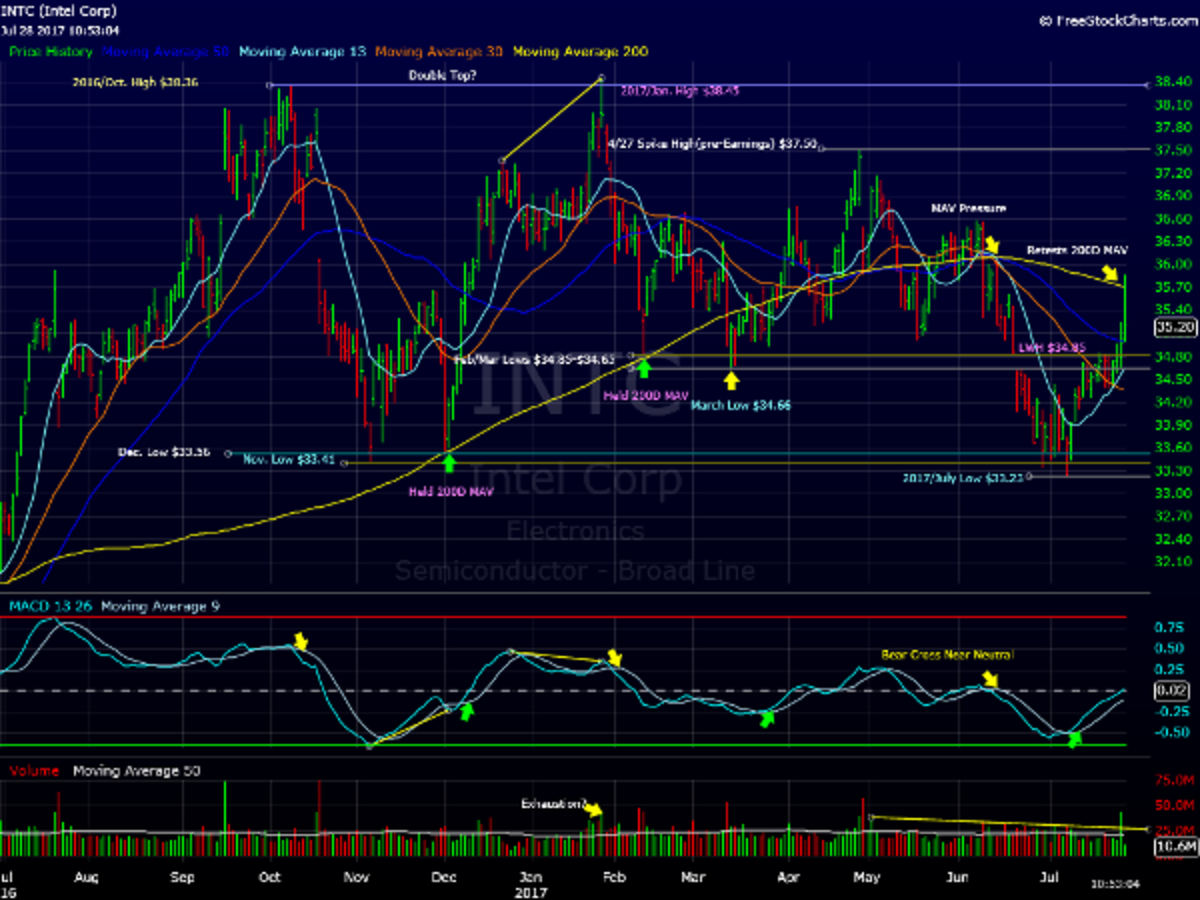Click the Aug month label on time axis
The image size is (1200, 900).
coord(88,876)
